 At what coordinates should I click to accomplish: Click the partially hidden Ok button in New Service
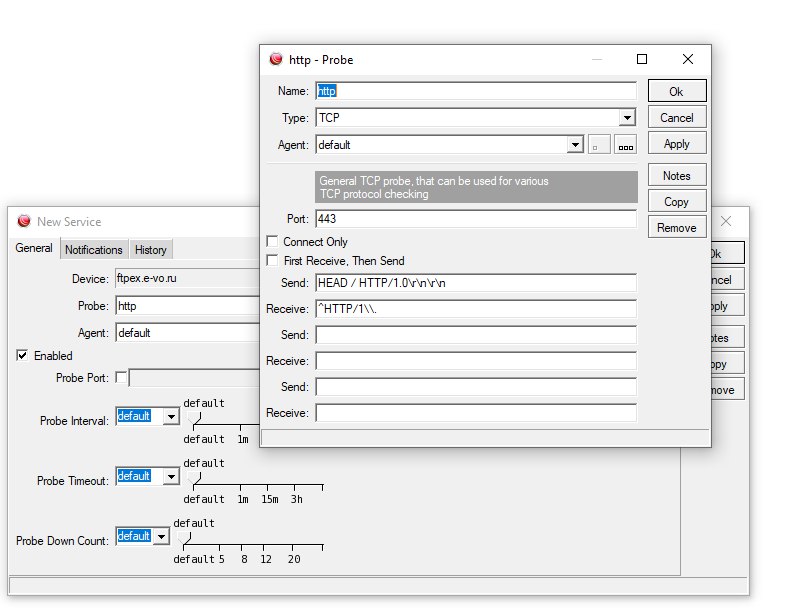click(x=728, y=253)
